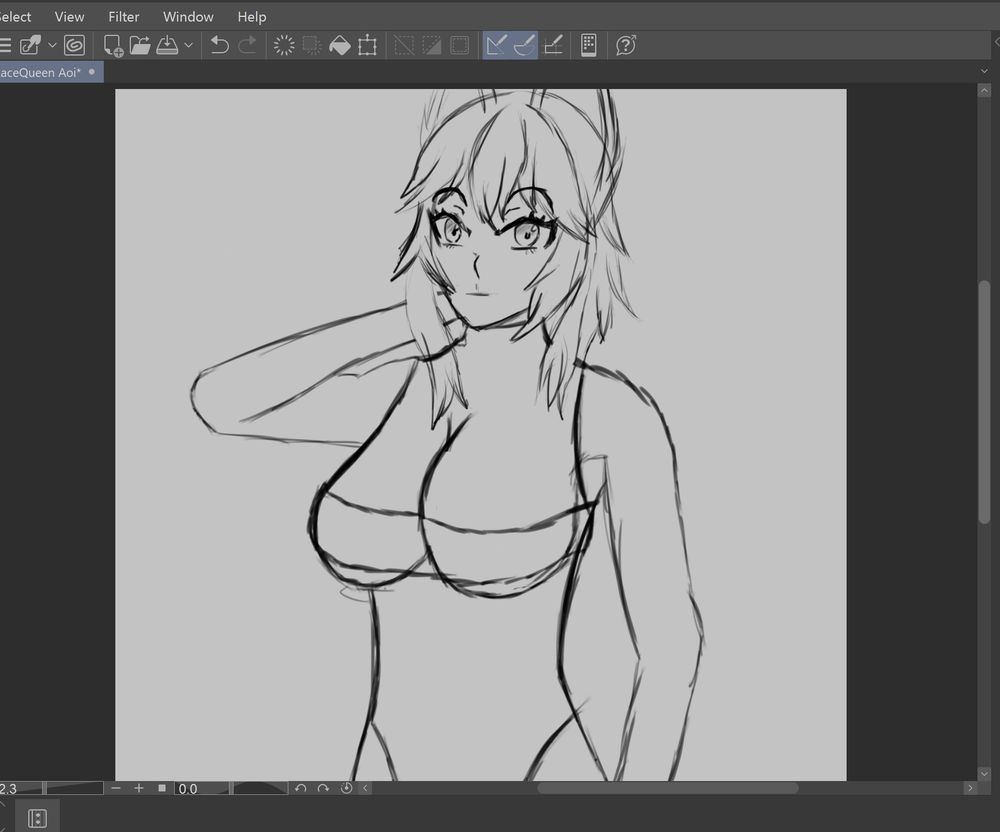Switch to the SpaceQueen Aoi canvas tab
Image resolution: width=1000 pixels, height=832 pixels.
[51, 72]
